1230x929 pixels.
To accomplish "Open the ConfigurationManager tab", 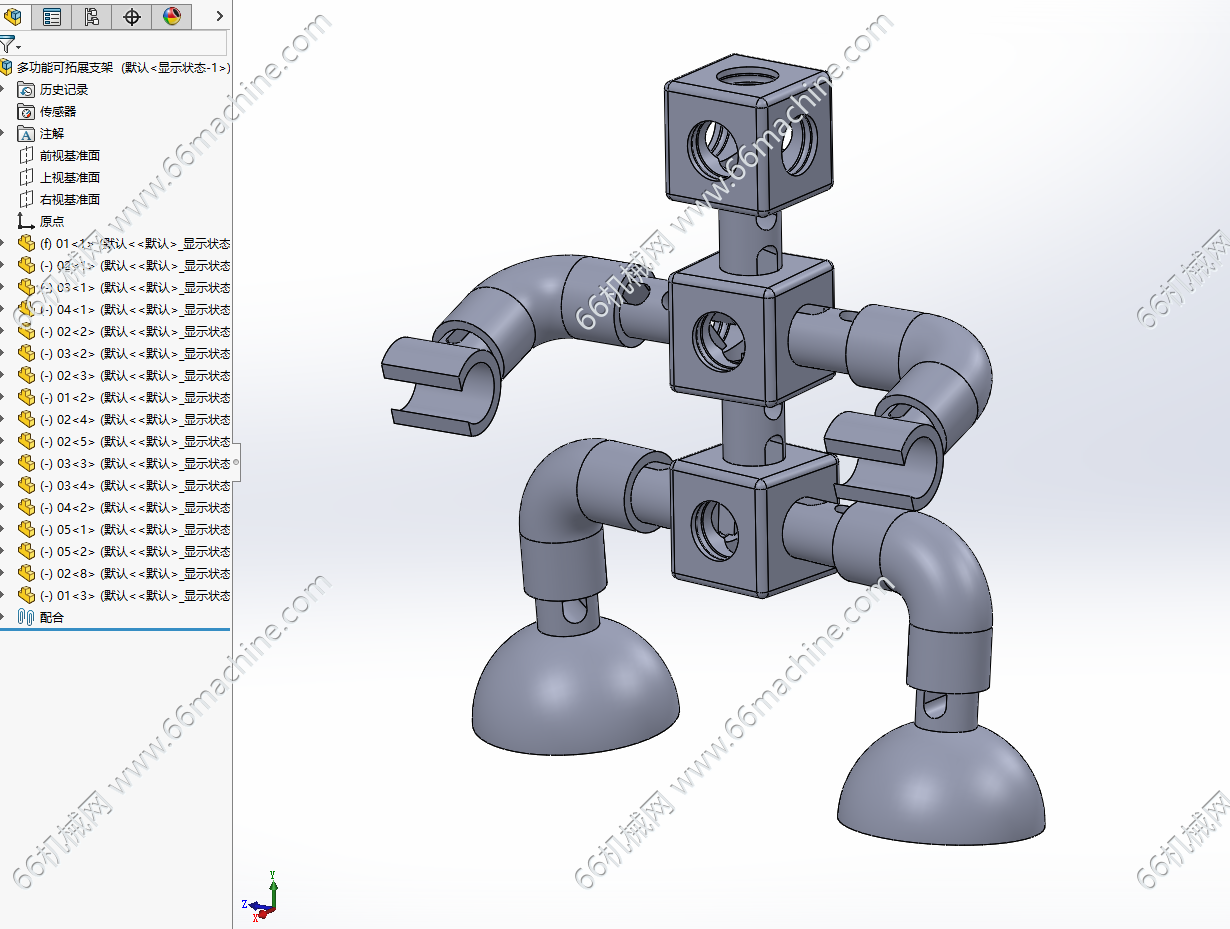I will pos(92,16).
